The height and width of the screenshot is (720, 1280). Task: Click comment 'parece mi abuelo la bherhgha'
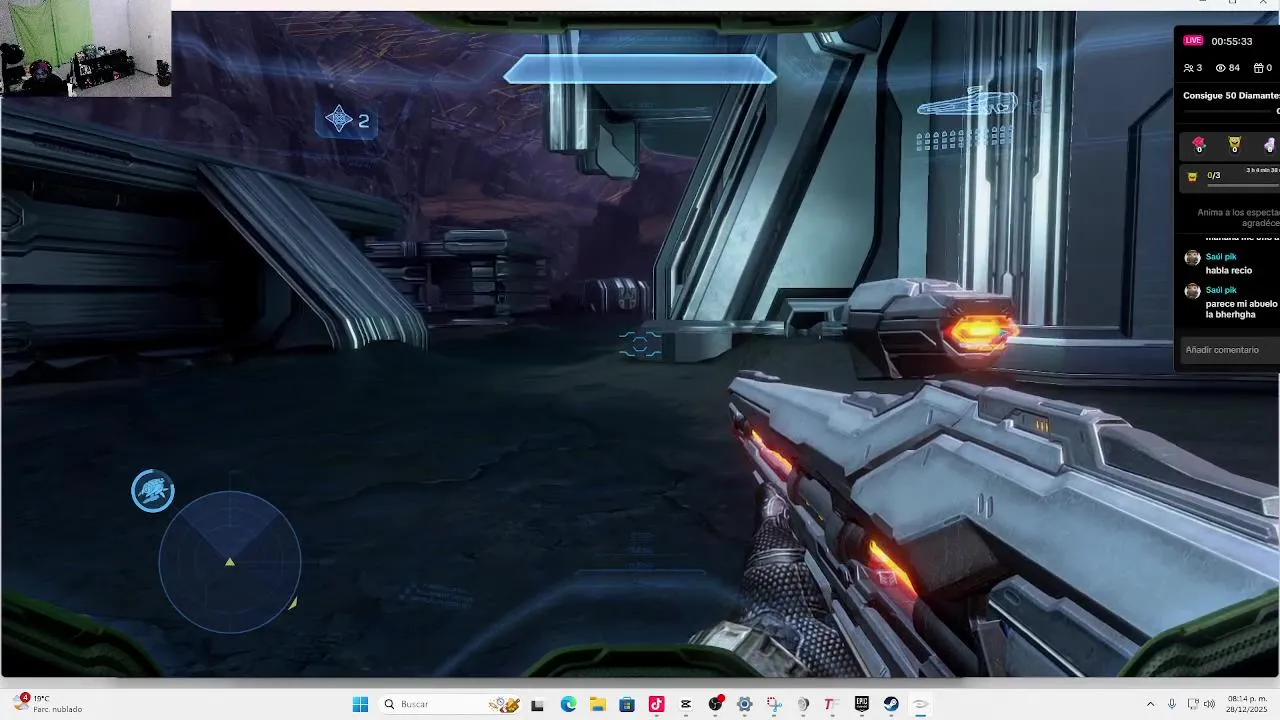(x=1242, y=309)
